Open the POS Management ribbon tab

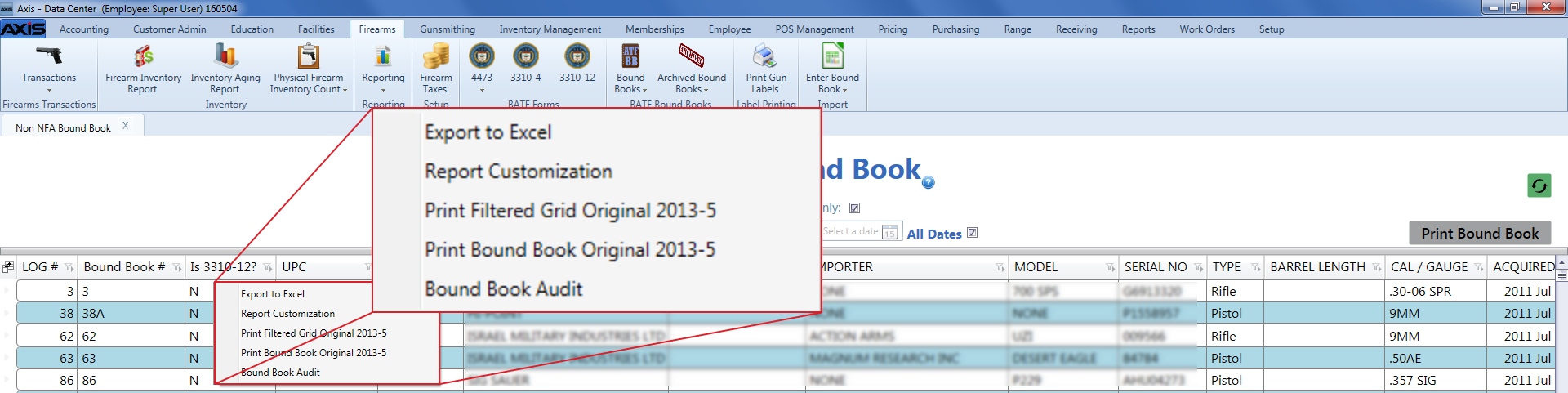(x=814, y=29)
